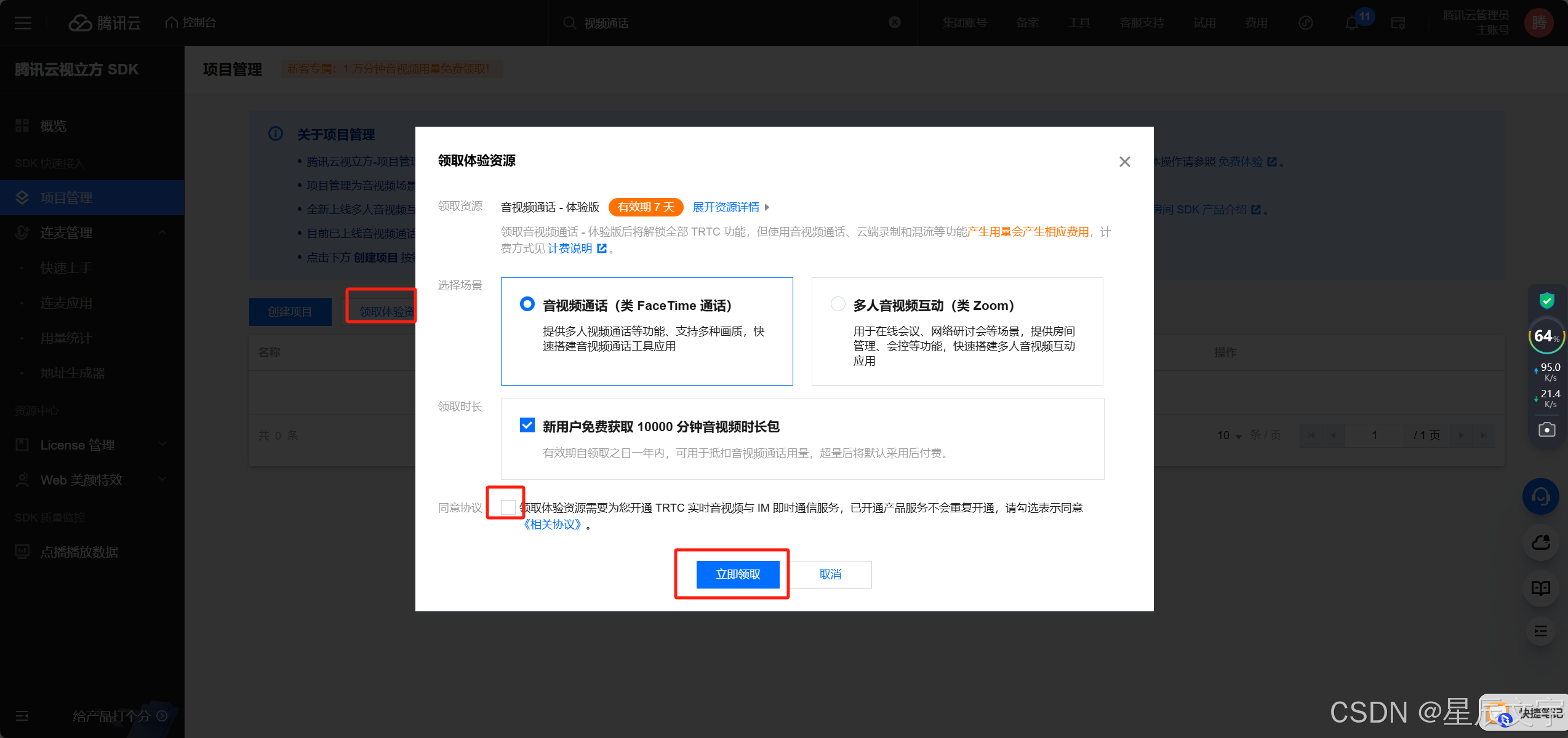Image resolution: width=1568 pixels, height=738 pixels.
Task: Open the 《相关协议》 link
Action: click(x=552, y=525)
